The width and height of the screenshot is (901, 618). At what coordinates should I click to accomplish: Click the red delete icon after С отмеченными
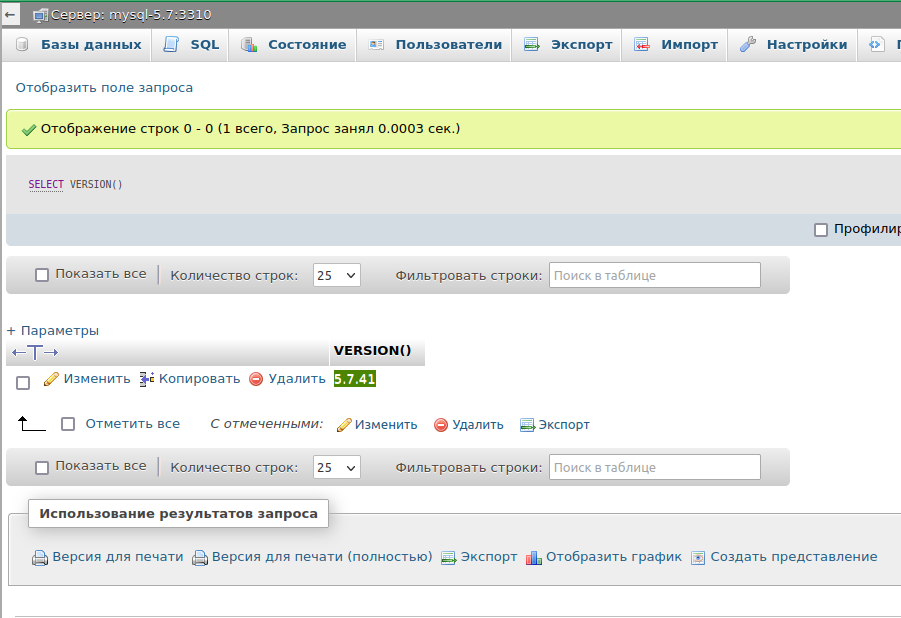pos(441,425)
